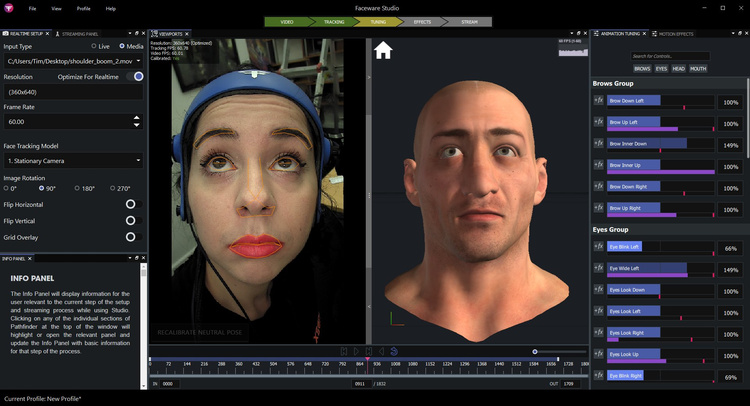Float the Viewports panel
This screenshot has width=750, height=406.
(578, 33)
